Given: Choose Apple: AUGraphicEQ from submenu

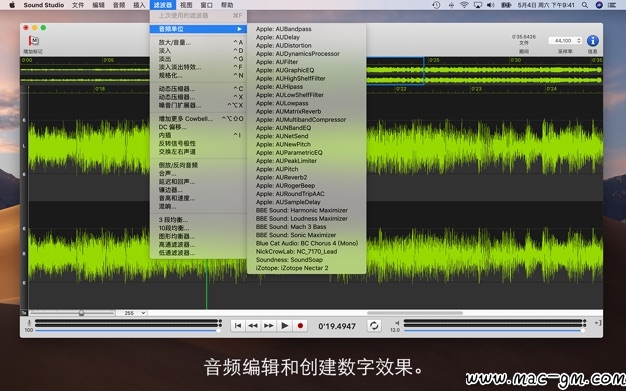Looking at the screenshot, I should (x=285, y=70).
